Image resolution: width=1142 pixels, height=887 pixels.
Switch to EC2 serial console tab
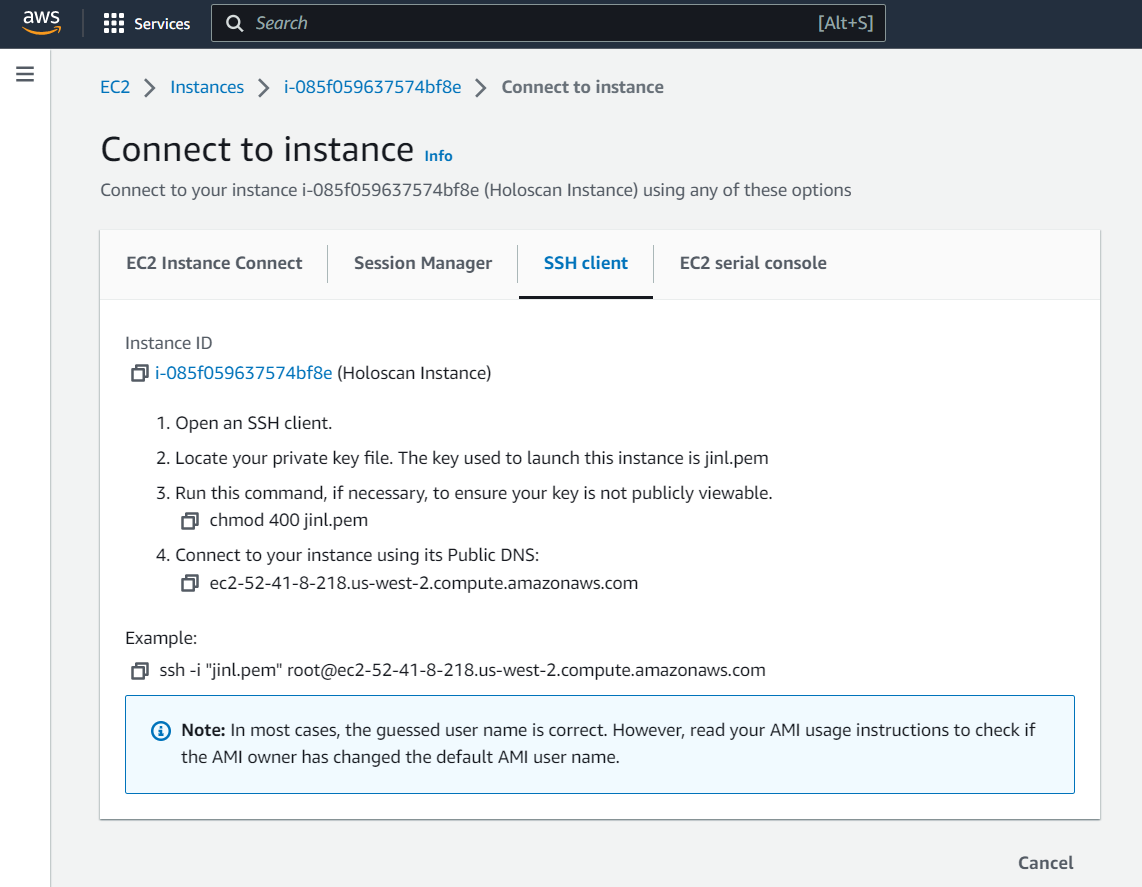pos(753,263)
